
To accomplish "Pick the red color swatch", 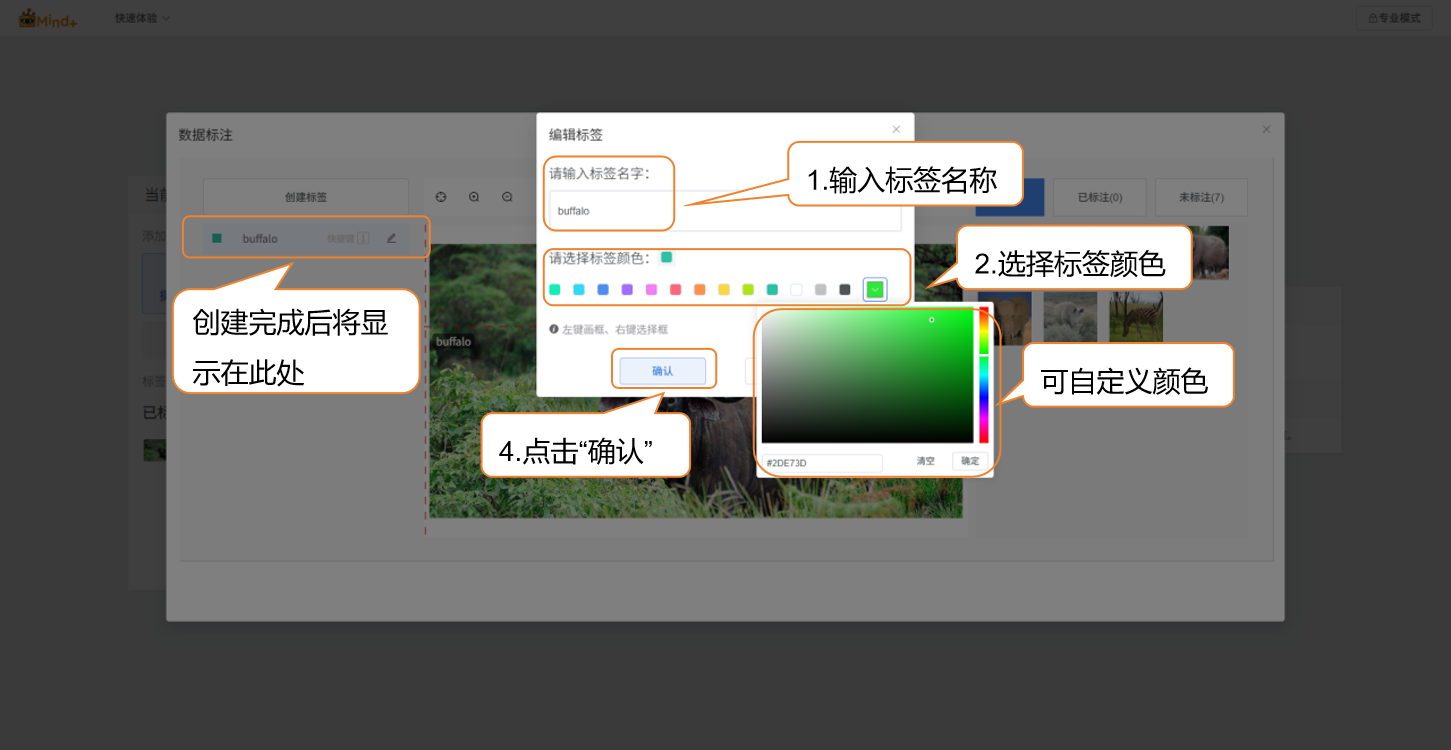I will click(675, 290).
